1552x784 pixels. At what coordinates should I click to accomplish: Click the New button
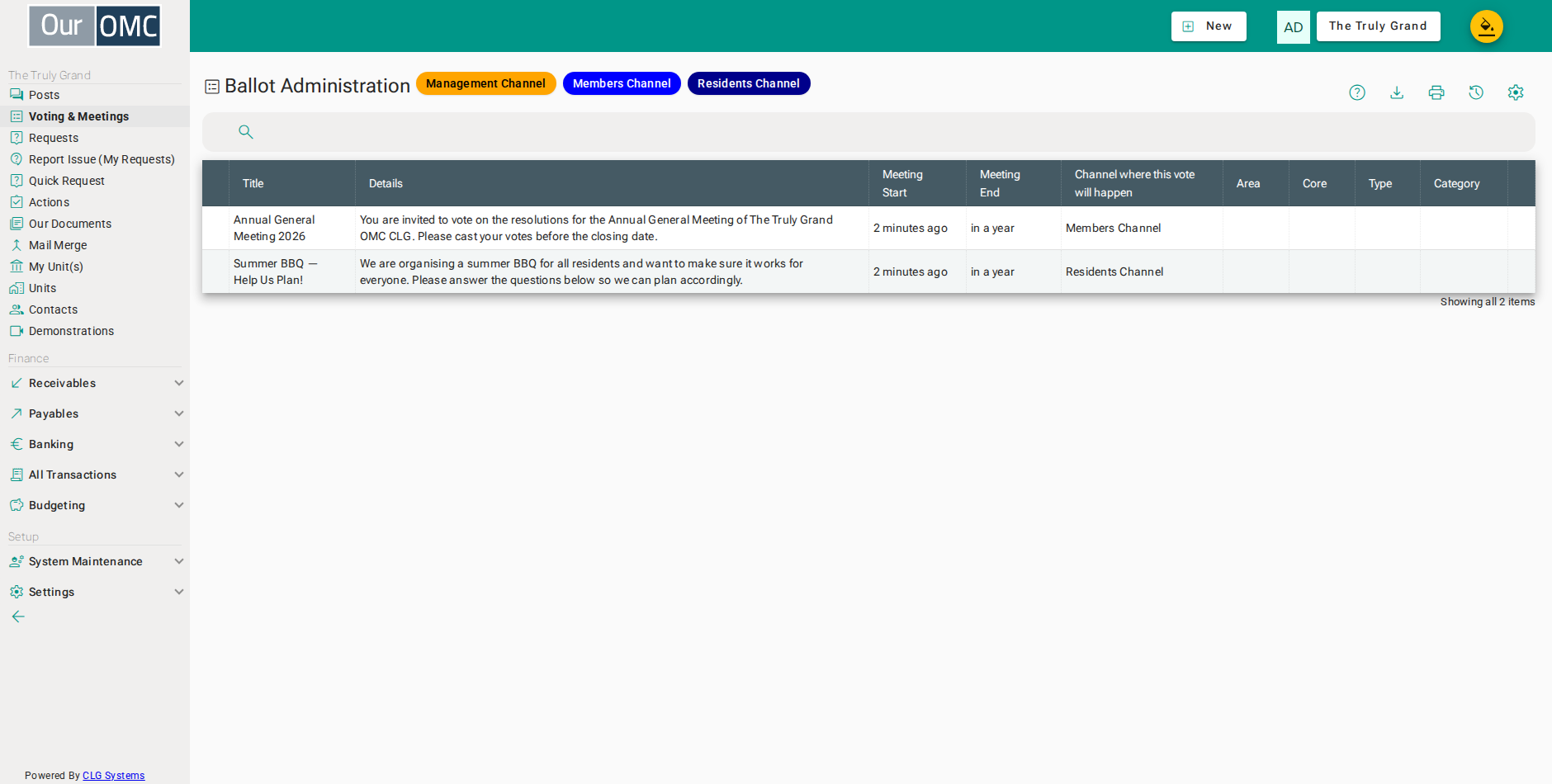[1209, 26]
